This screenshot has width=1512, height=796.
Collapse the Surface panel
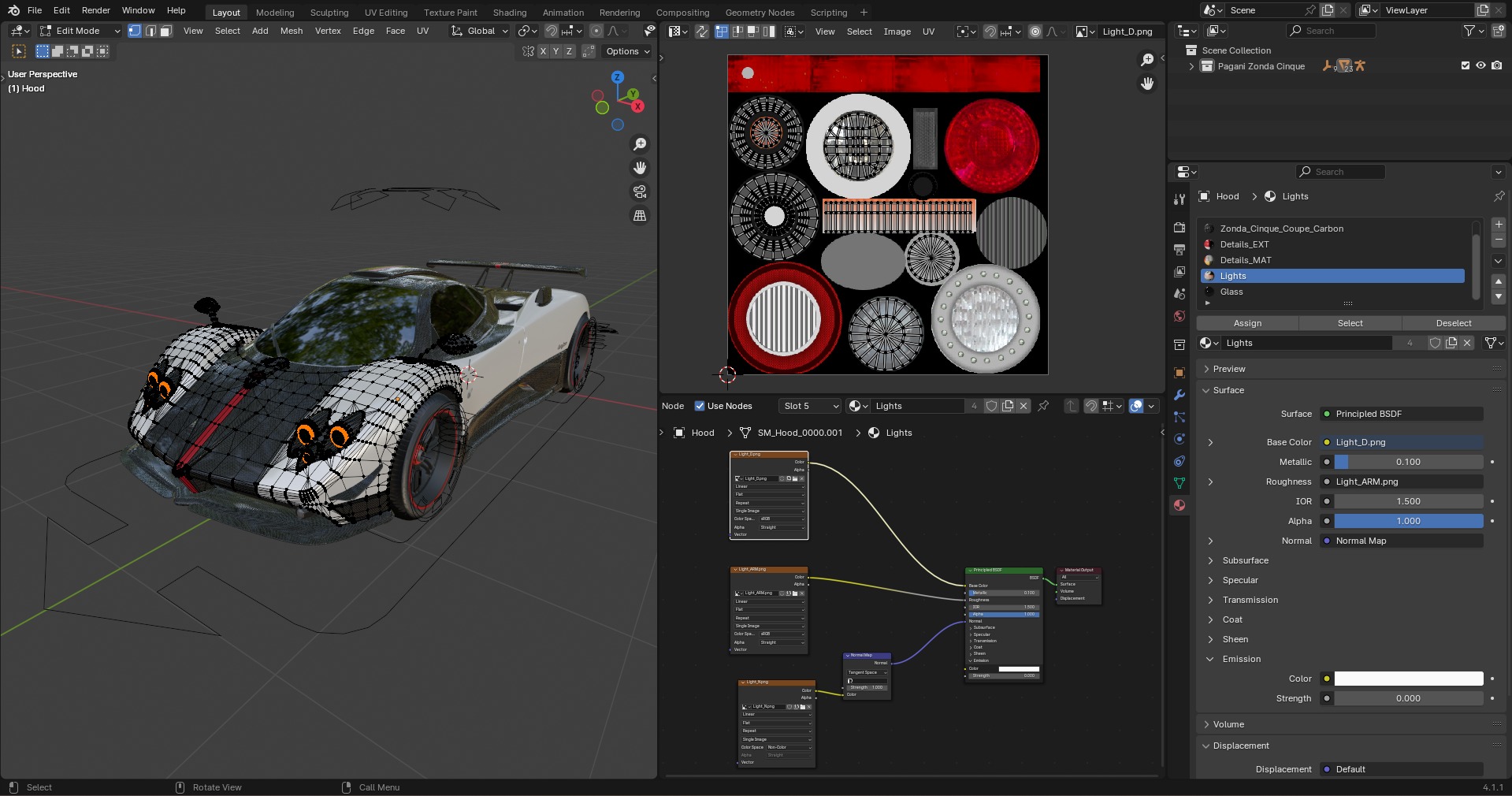pyautogui.click(x=1228, y=390)
